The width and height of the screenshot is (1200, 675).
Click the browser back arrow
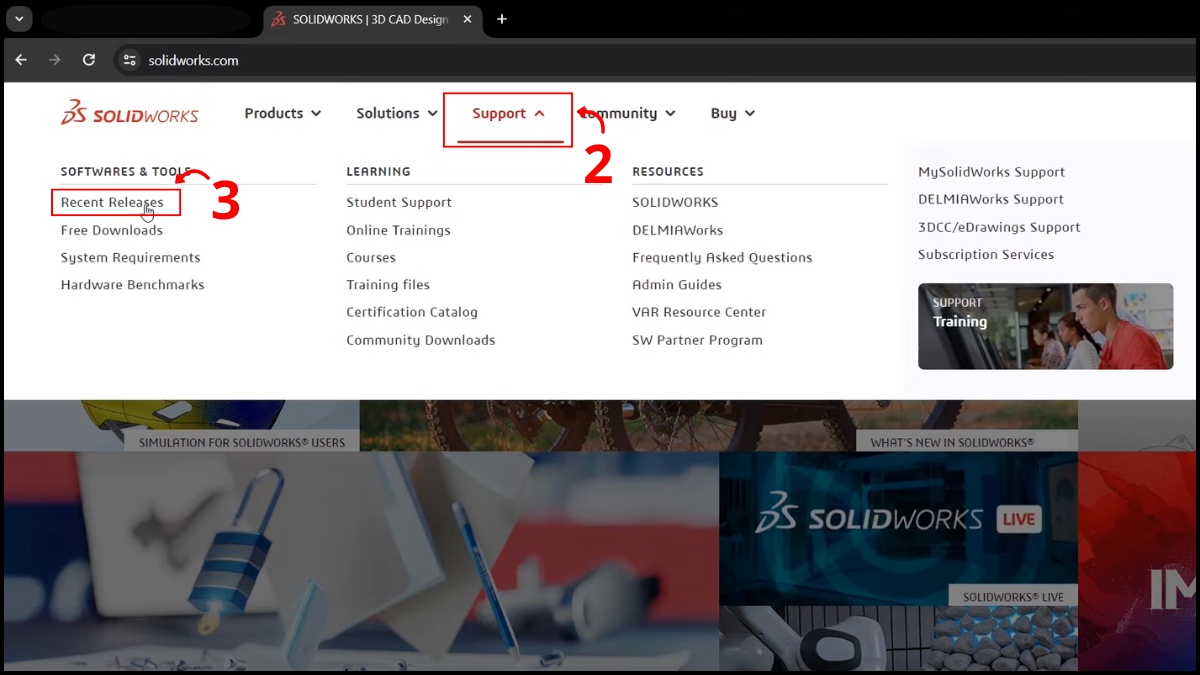click(x=21, y=60)
